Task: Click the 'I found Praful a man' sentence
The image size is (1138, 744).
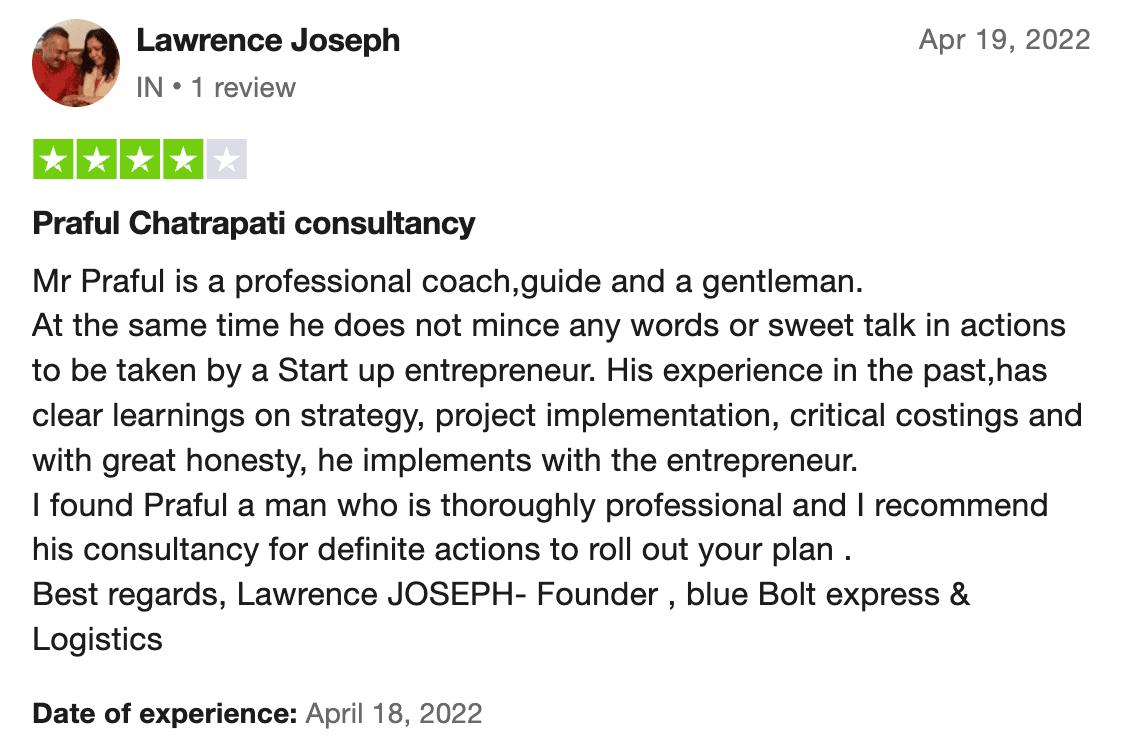Action: click(540, 505)
